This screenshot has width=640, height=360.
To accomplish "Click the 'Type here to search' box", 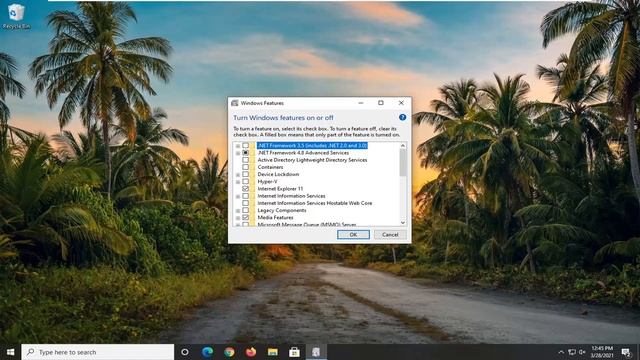I will [x=98, y=352].
